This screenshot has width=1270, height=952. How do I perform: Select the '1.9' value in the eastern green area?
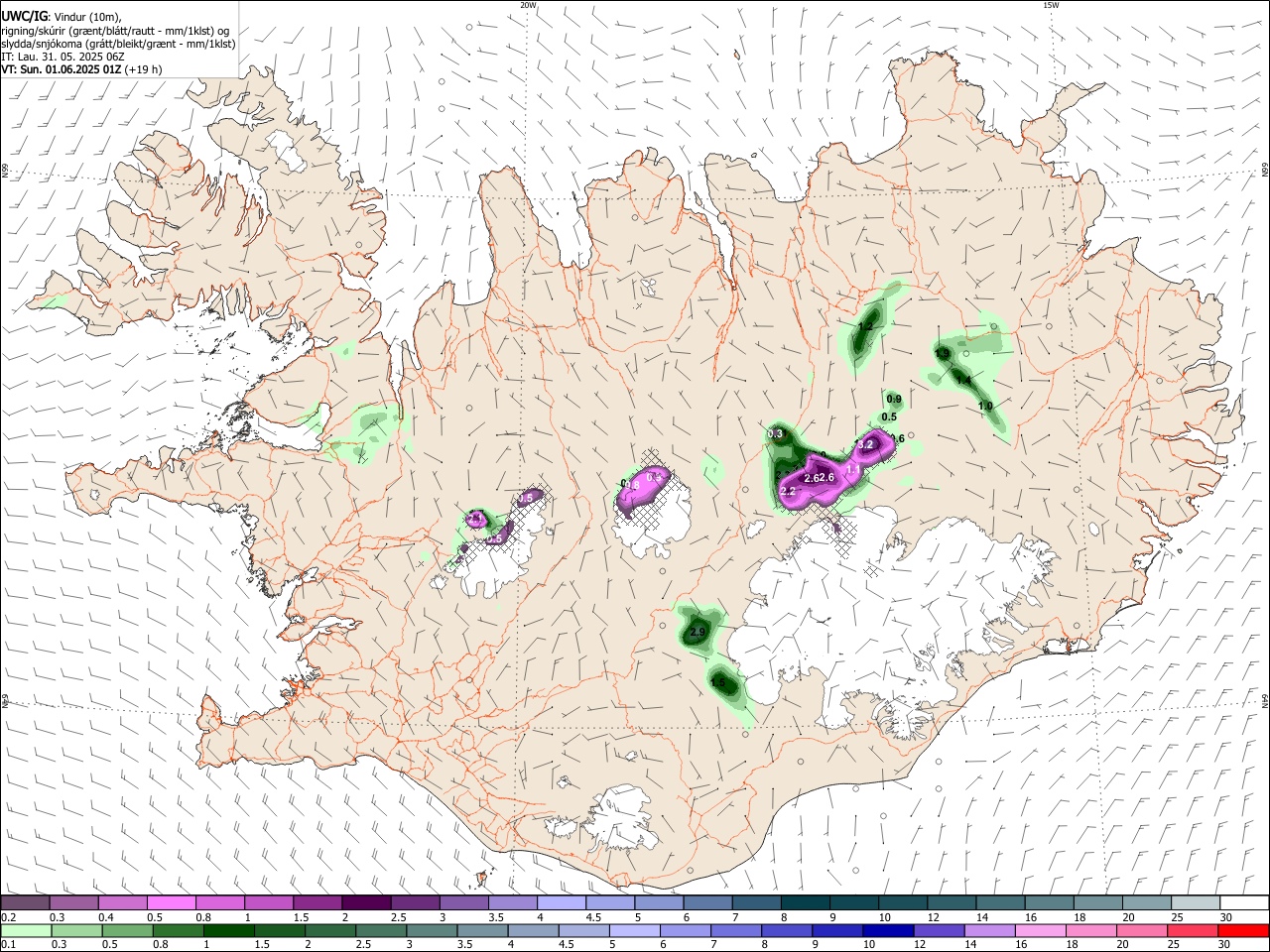943,353
